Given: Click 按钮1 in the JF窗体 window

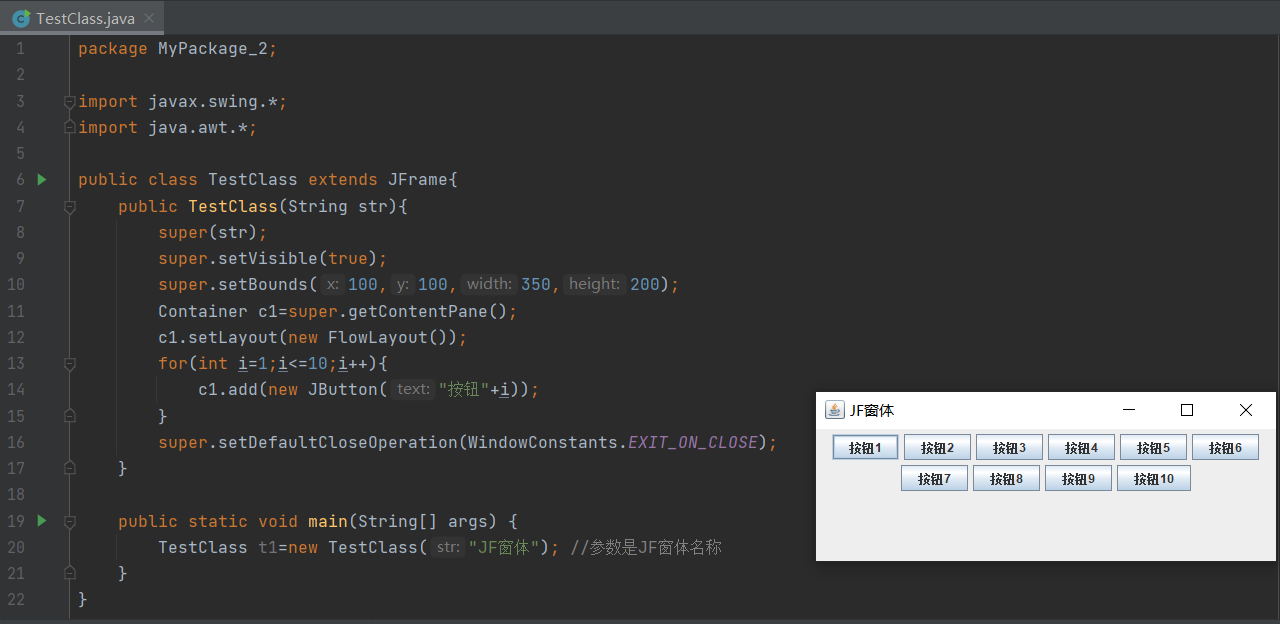Looking at the screenshot, I should point(865,448).
